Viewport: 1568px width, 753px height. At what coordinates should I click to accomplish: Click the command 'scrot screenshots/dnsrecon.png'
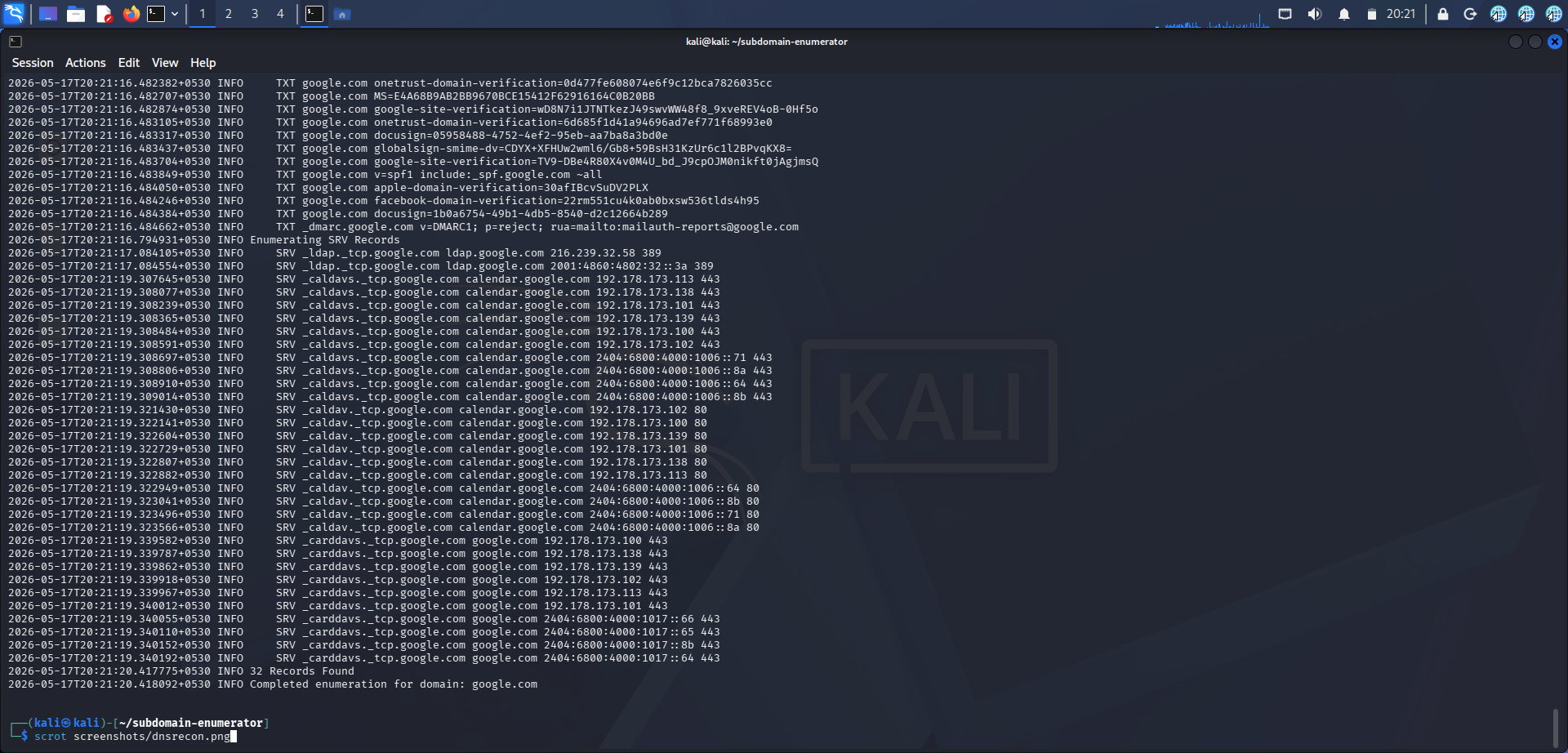point(132,737)
